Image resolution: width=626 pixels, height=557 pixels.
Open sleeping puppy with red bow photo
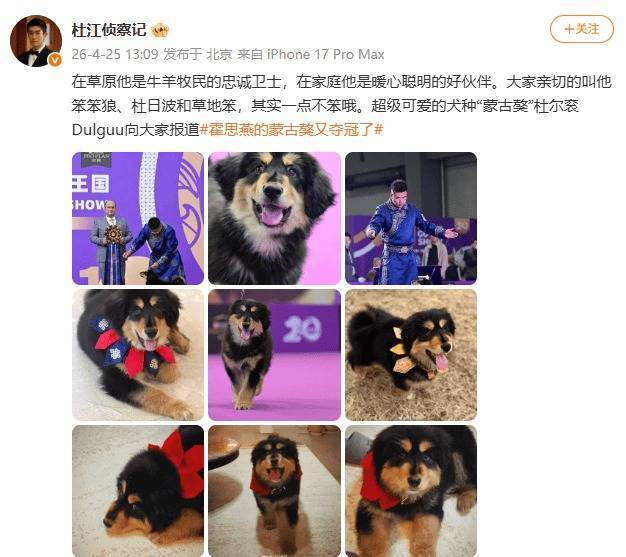point(138,491)
